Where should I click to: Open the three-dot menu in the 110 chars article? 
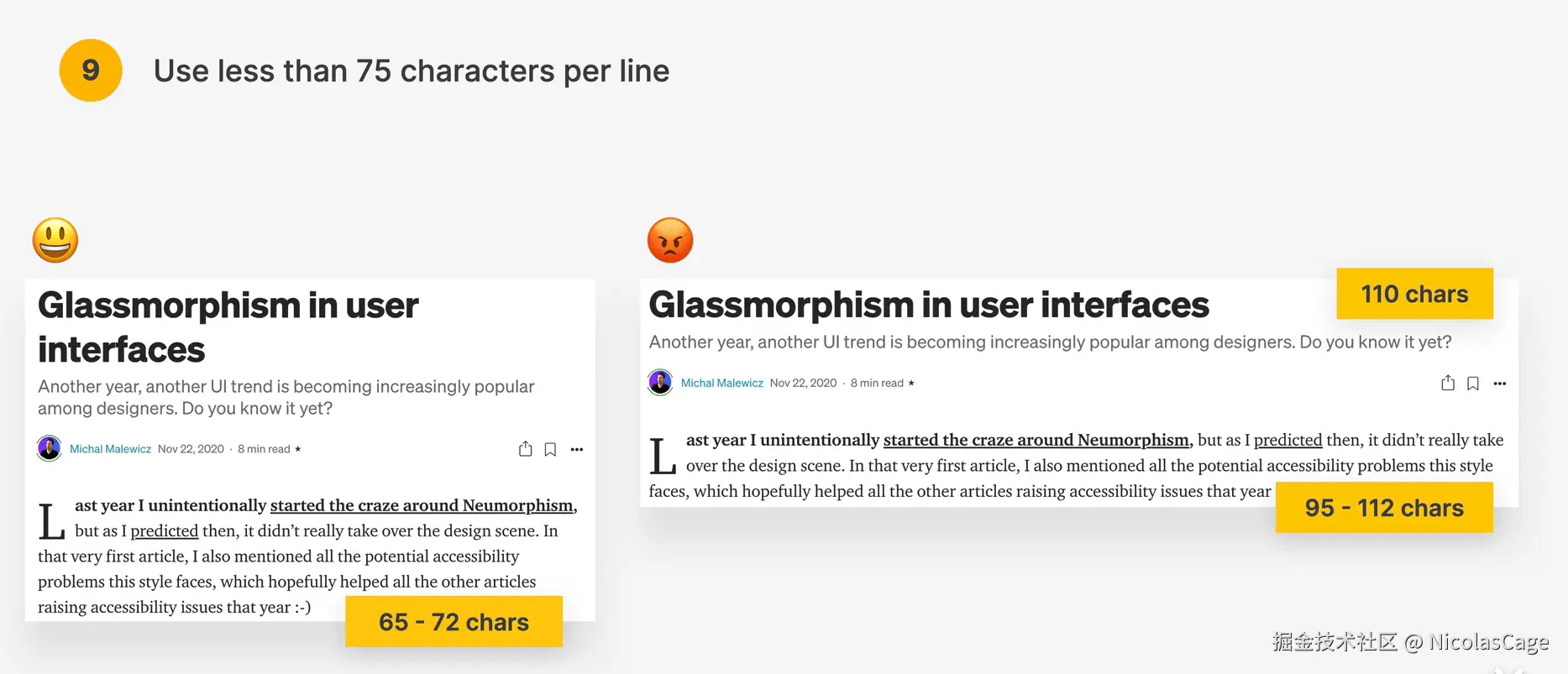pos(1500,384)
